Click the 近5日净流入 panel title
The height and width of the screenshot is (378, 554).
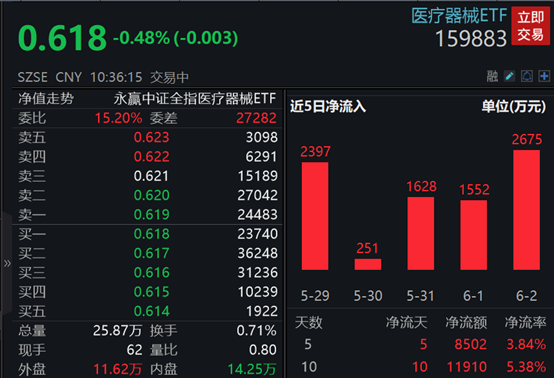[328, 106]
